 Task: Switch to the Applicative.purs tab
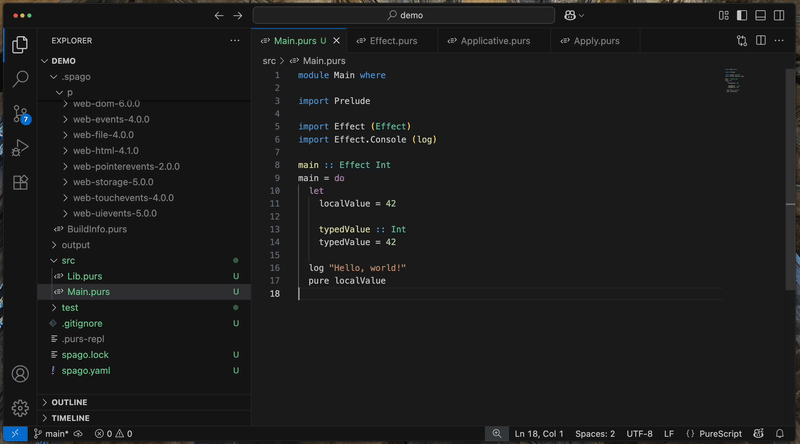click(x=494, y=41)
